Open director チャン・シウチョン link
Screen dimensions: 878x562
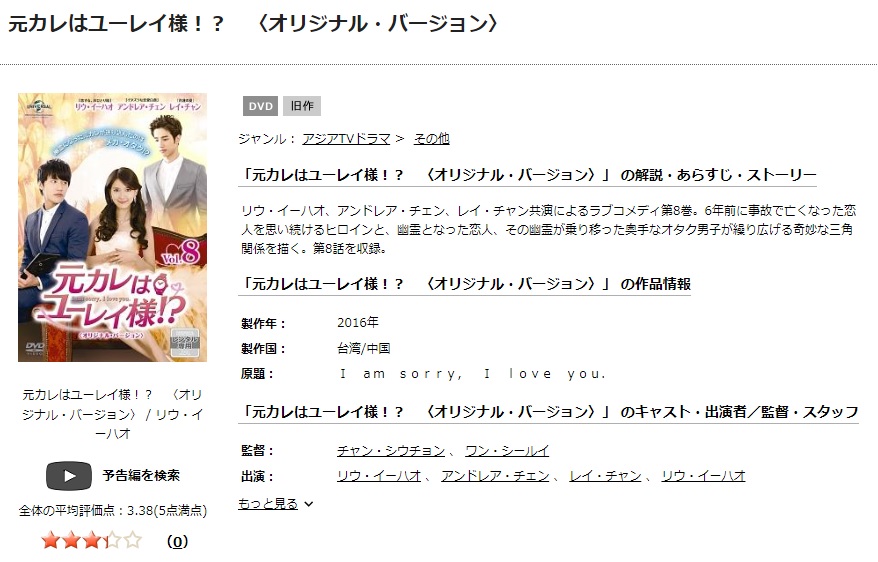391,451
